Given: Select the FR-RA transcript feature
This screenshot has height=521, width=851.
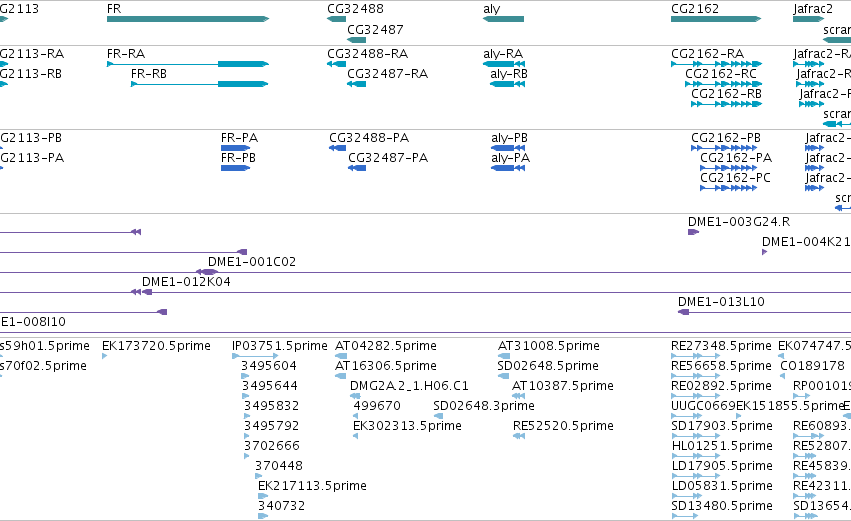Looking at the screenshot, I should 188,64.
